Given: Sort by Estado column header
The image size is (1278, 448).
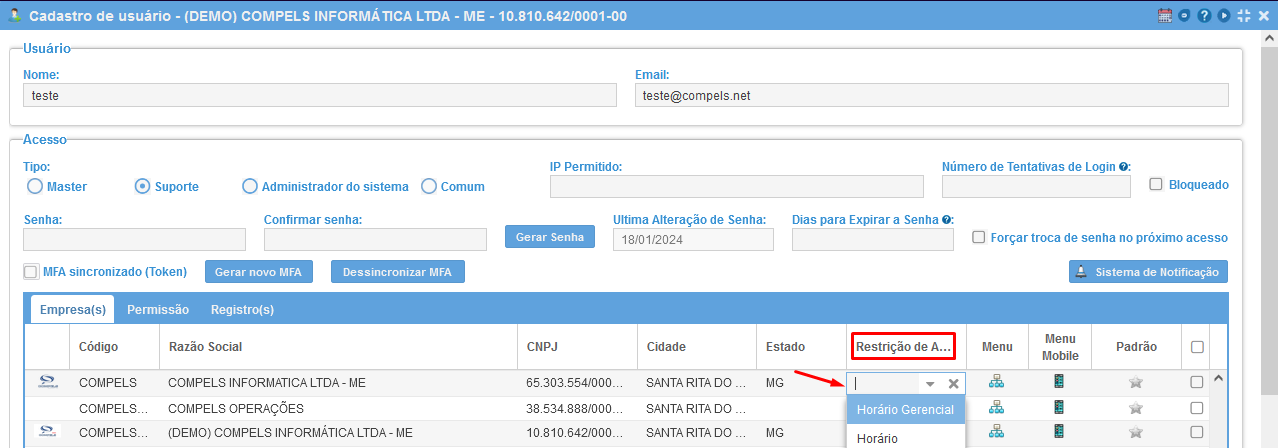Looking at the screenshot, I should (801, 347).
